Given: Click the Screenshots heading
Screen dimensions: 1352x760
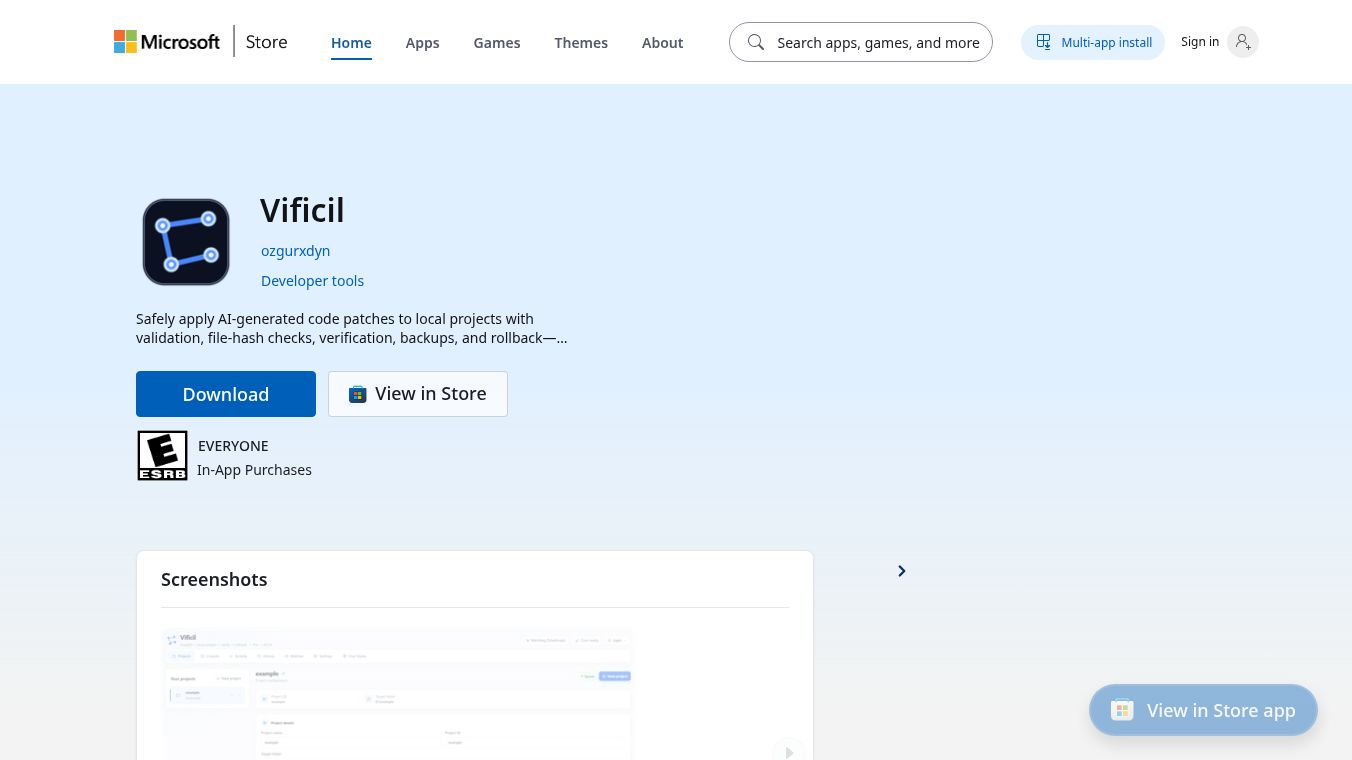Looking at the screenshot, I should coord(214,580).
